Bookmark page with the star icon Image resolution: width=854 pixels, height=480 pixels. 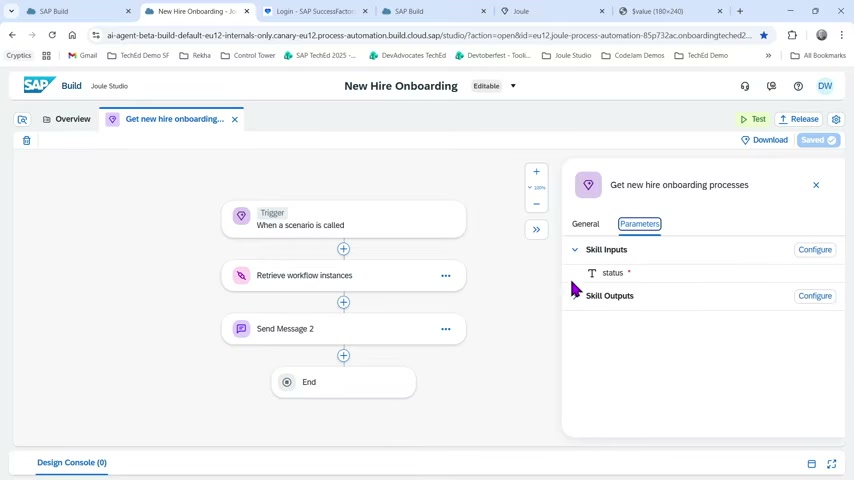764,35
